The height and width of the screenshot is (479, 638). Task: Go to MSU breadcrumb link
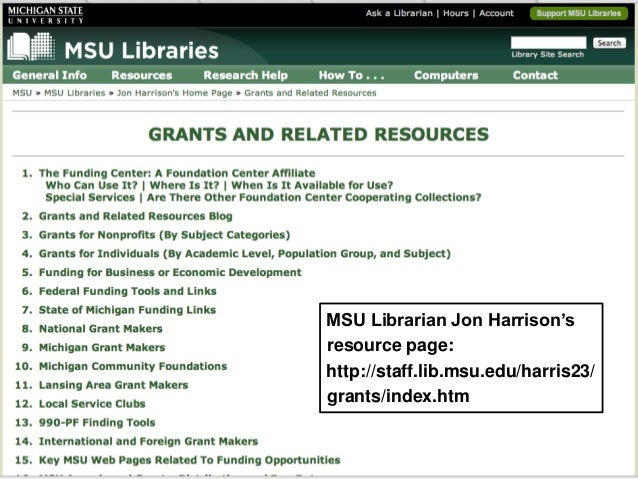(x=22, y=93)
